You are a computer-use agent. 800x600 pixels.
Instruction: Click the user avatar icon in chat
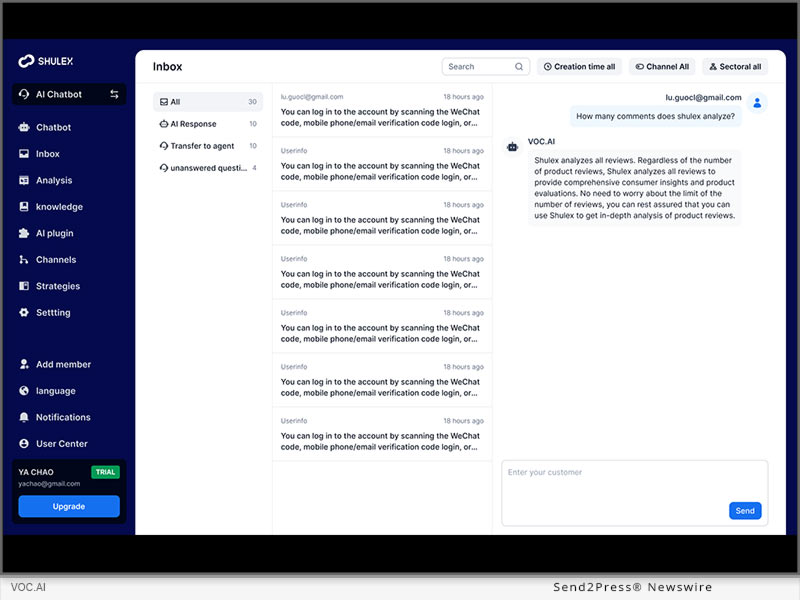click(757, 103)
